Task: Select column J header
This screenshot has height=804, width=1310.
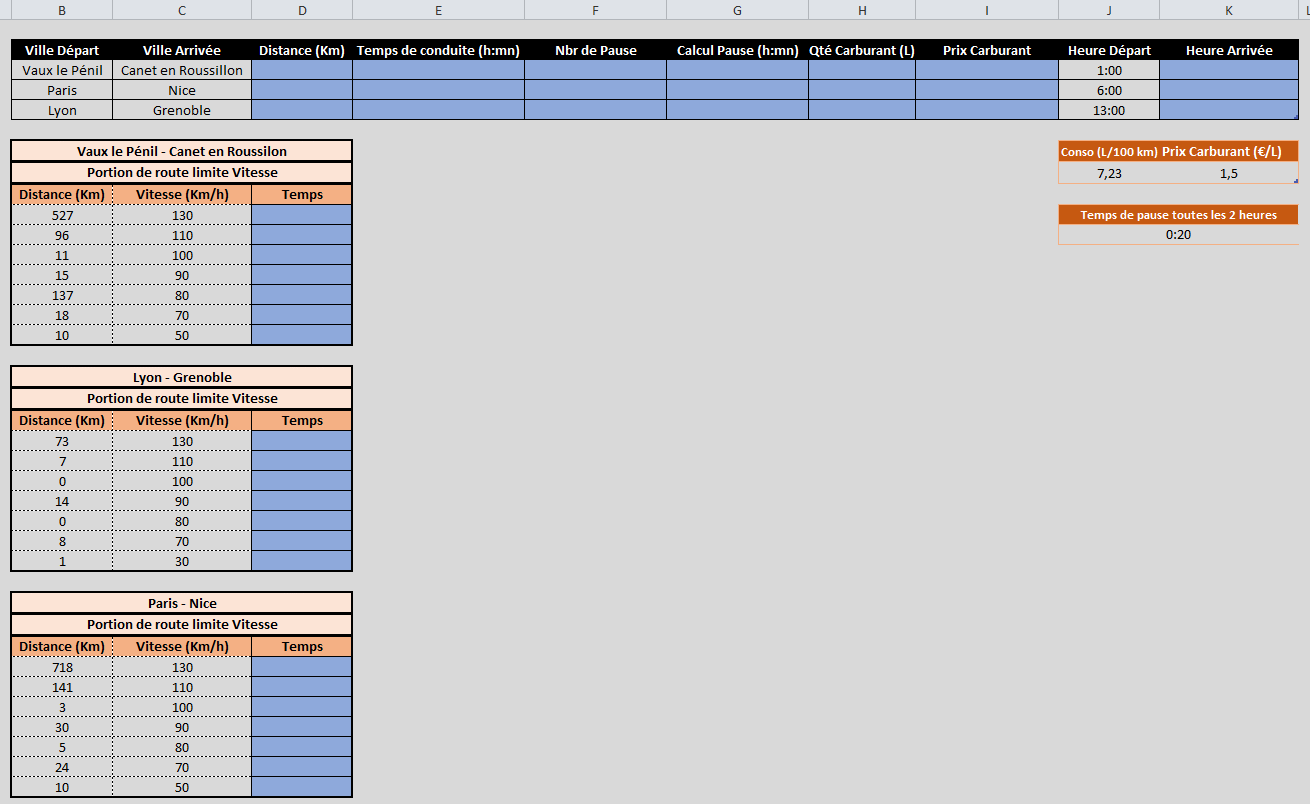Action: pyautogui.click(x=1109, y=10)
